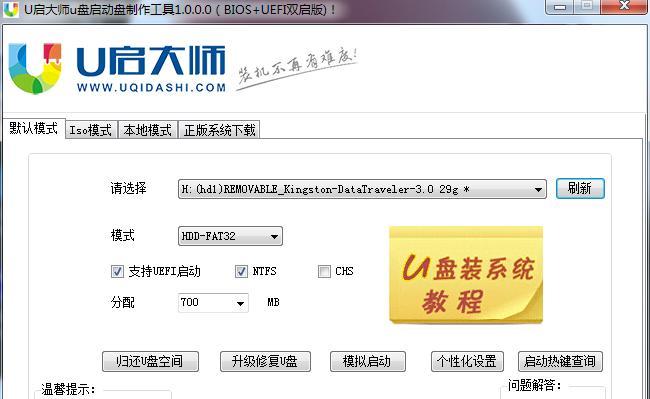
Task: Close the U启大师 window
Action: pos(624,7)
